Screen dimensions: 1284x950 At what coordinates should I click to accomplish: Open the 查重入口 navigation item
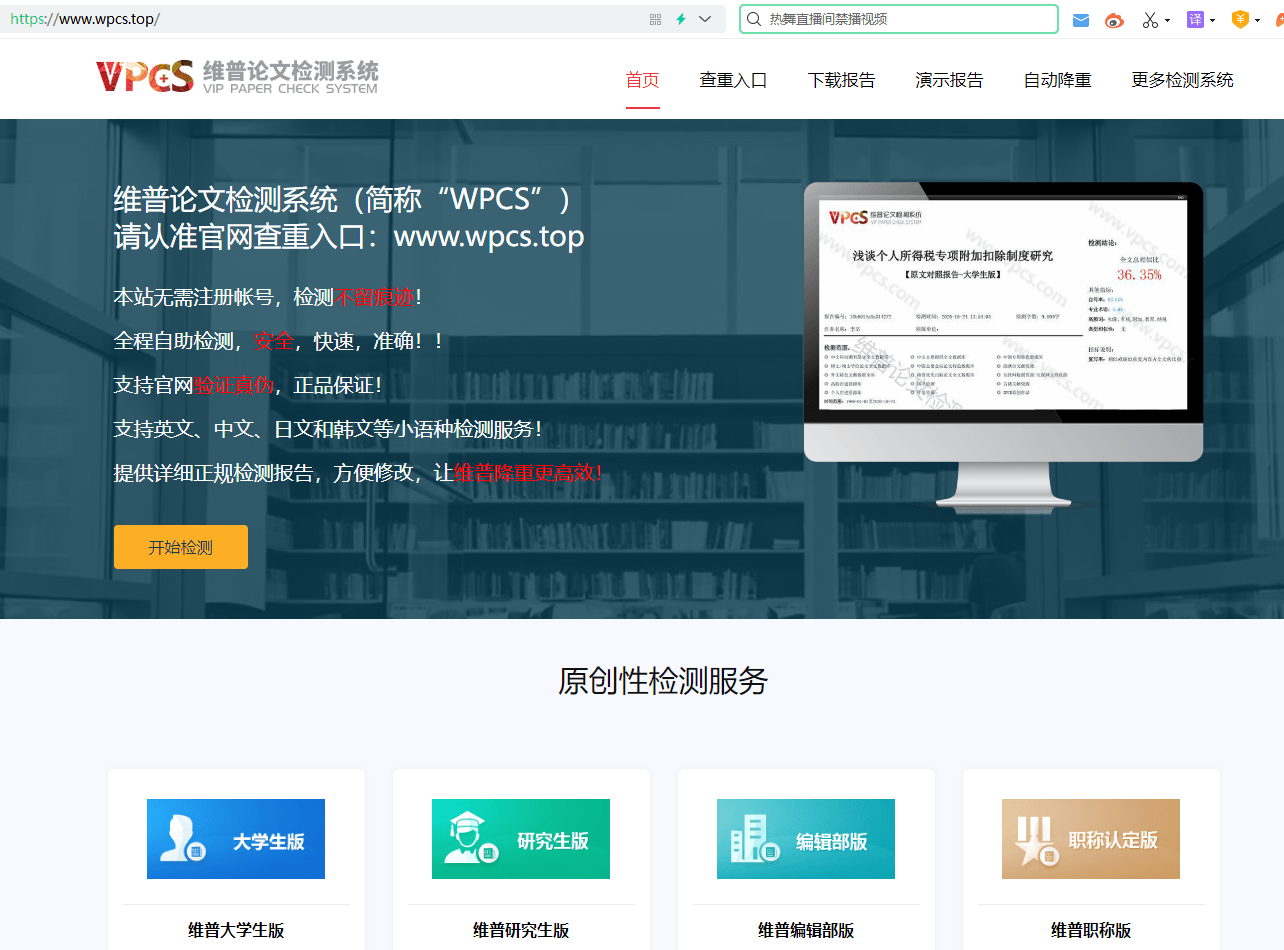point(733,80)
